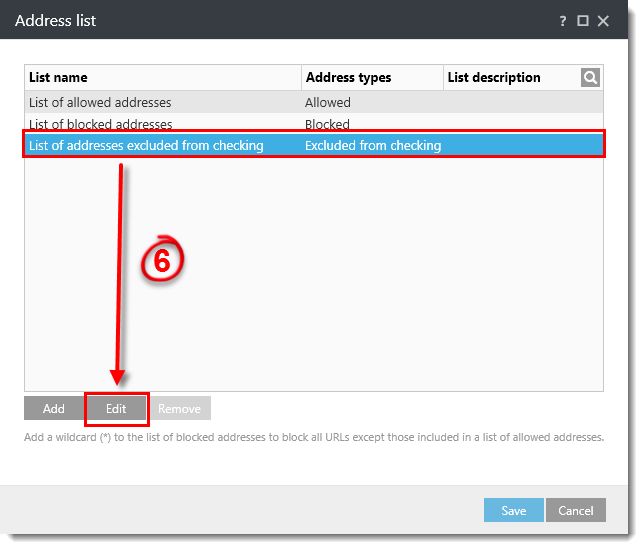Close the Address list dialog
643x549 pixels.
click(x=603, y=20)
